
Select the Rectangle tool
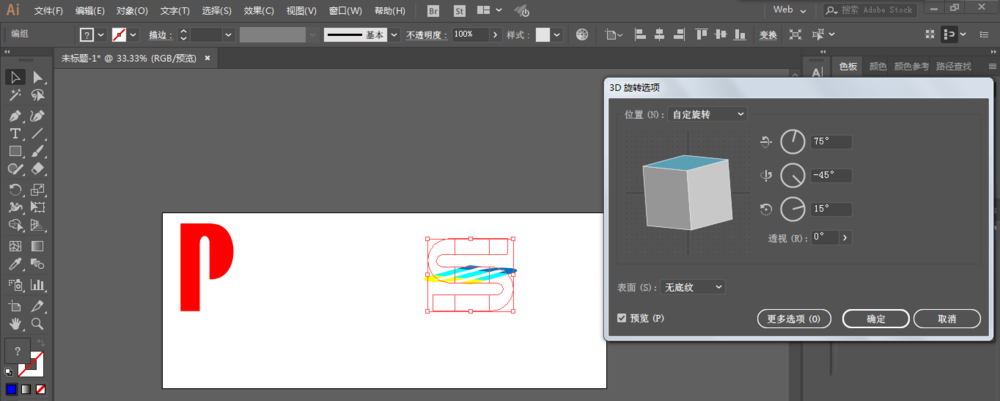(x=15, y=151)
